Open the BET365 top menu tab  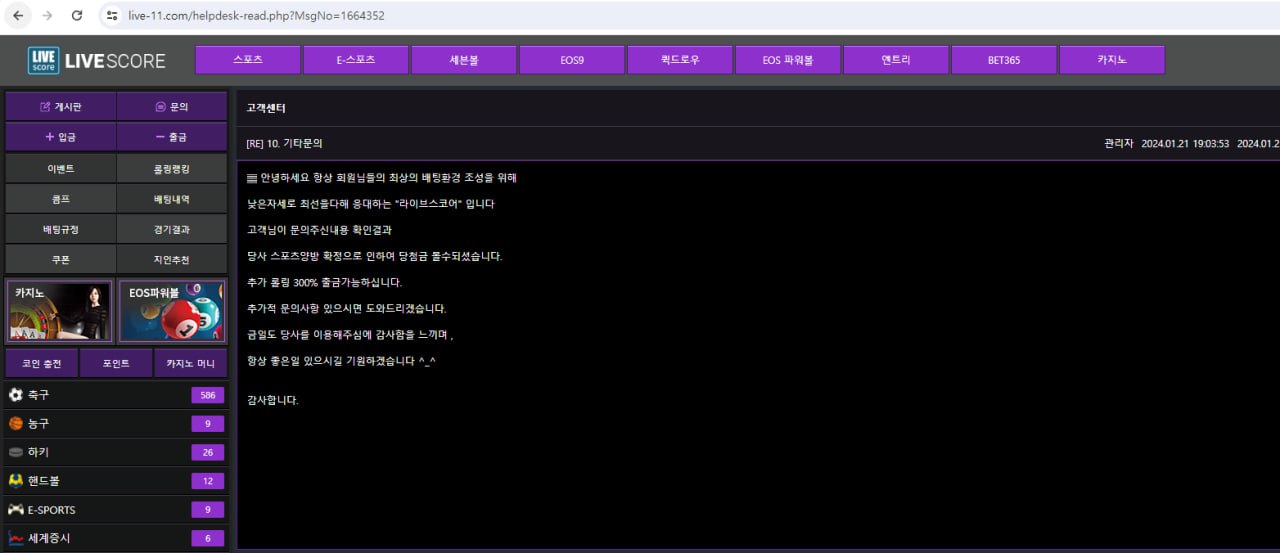(x=1004, y=60)
